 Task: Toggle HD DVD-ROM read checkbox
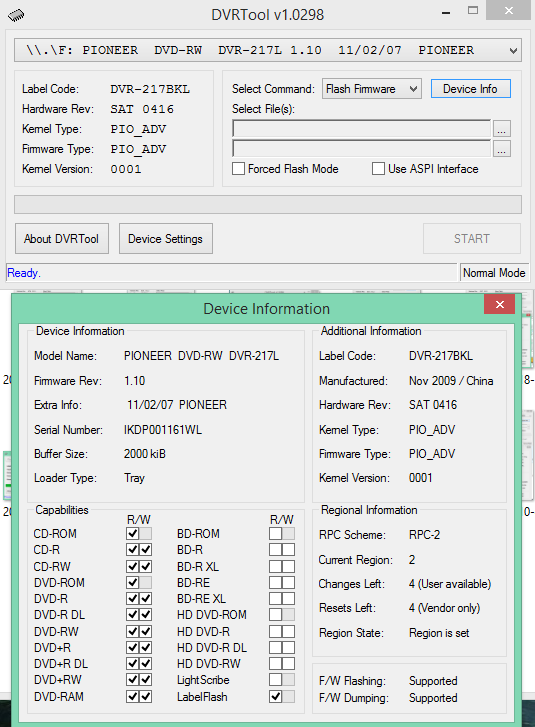[x=275, y=615]
